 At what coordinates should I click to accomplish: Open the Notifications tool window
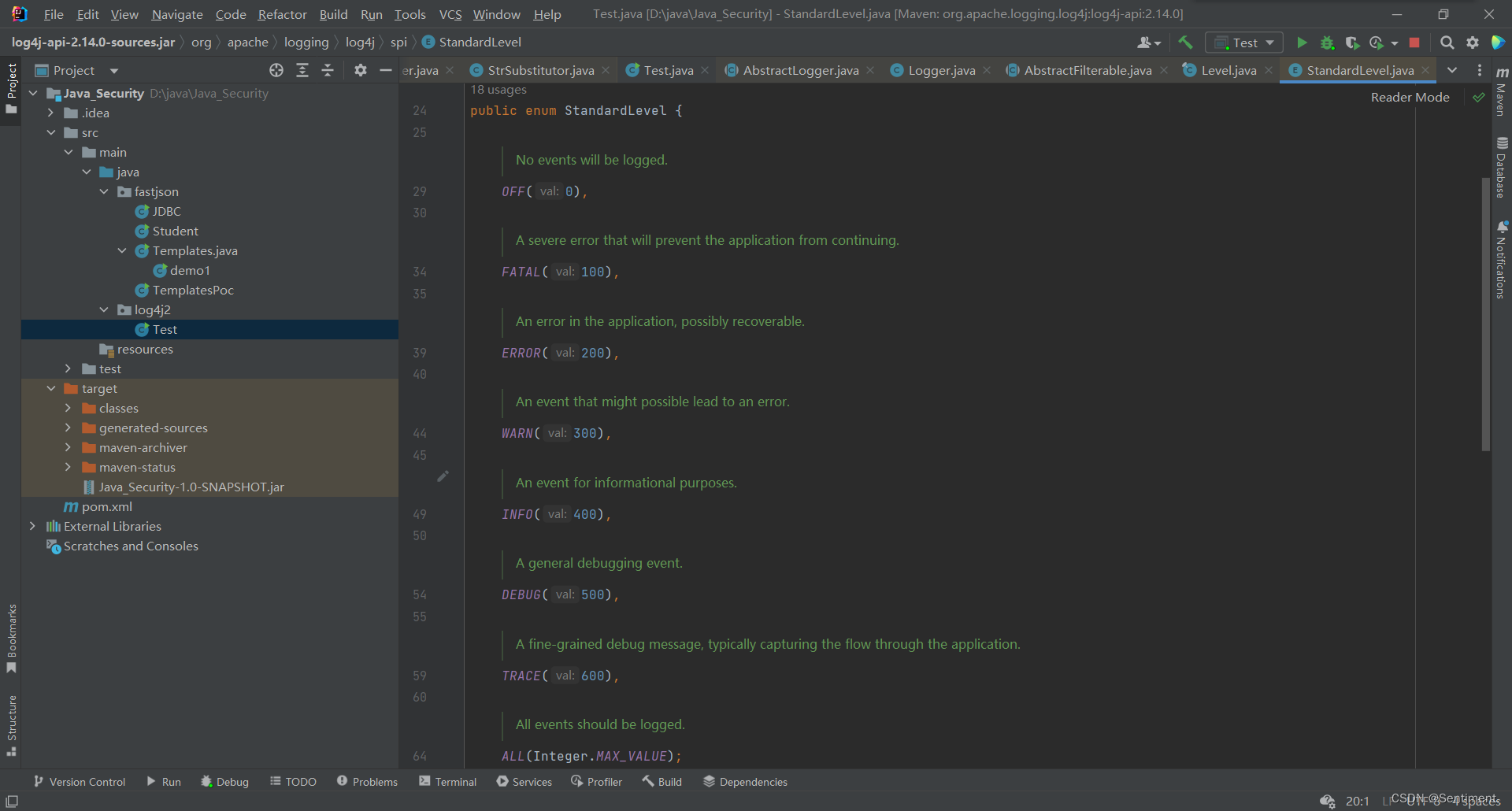pyautogui.click(x=1502, y=260)
